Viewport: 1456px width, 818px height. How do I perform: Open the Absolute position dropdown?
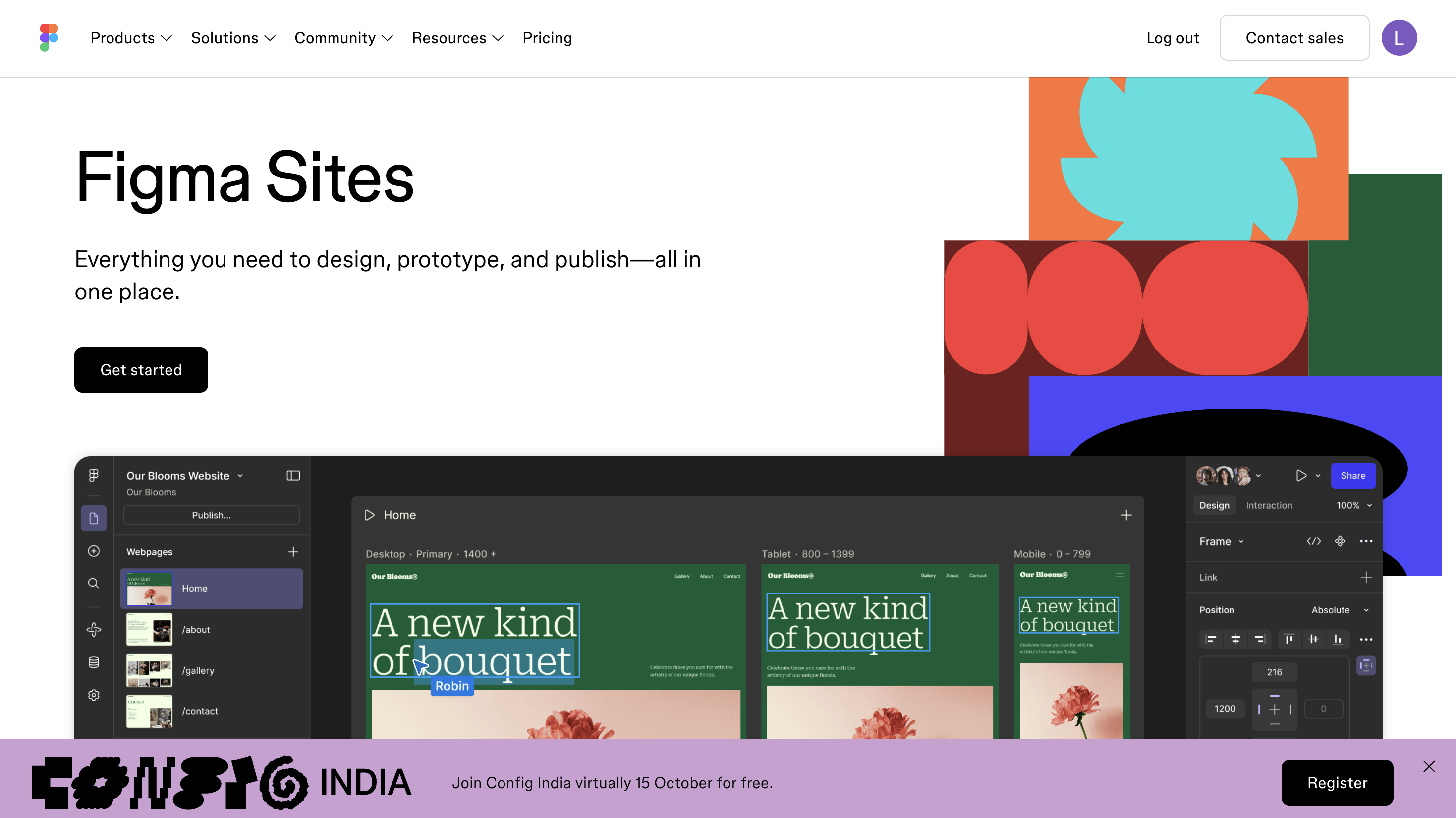(1340, 610)
